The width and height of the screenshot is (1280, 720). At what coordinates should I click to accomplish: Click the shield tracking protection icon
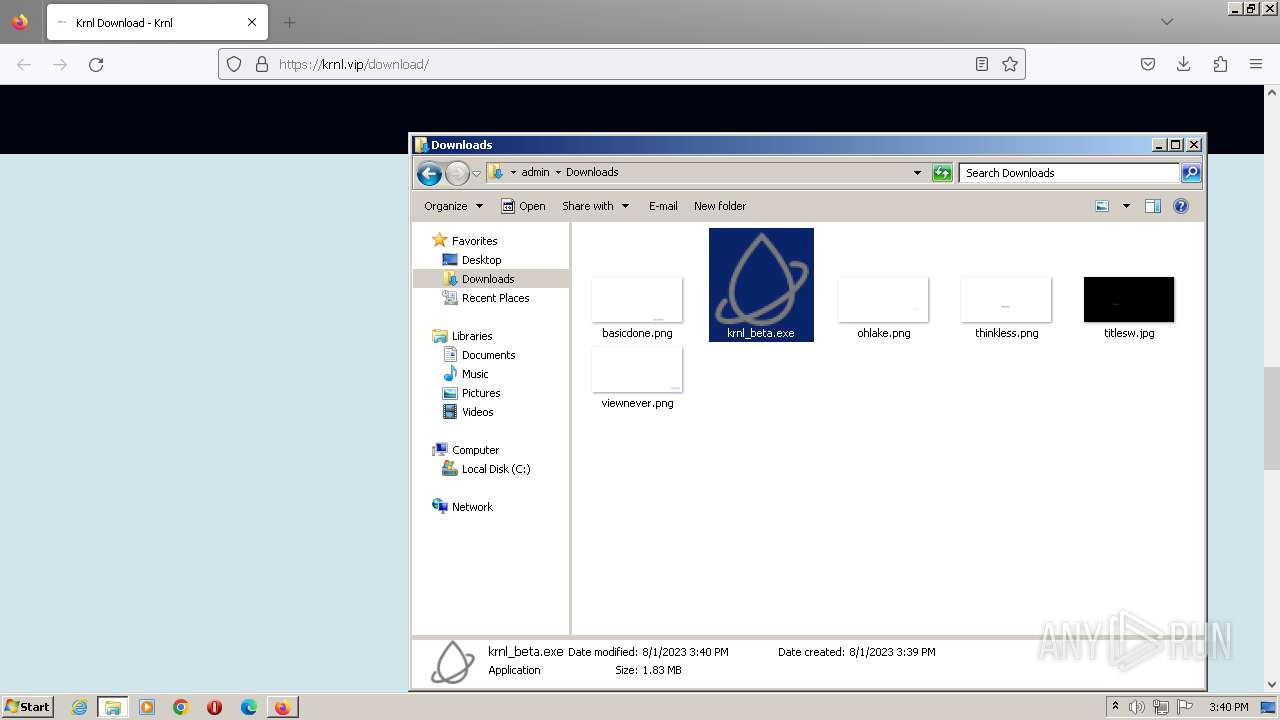pyautogui.click(x=234, y=64)
